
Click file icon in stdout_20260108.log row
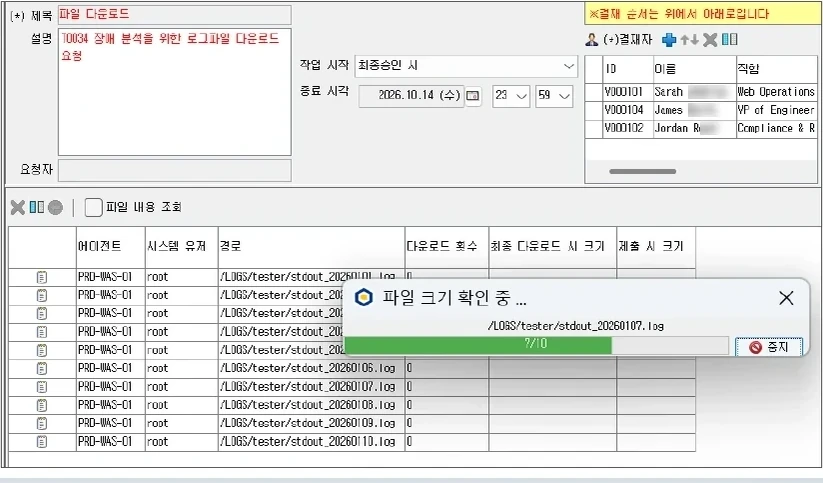[42, 405]
